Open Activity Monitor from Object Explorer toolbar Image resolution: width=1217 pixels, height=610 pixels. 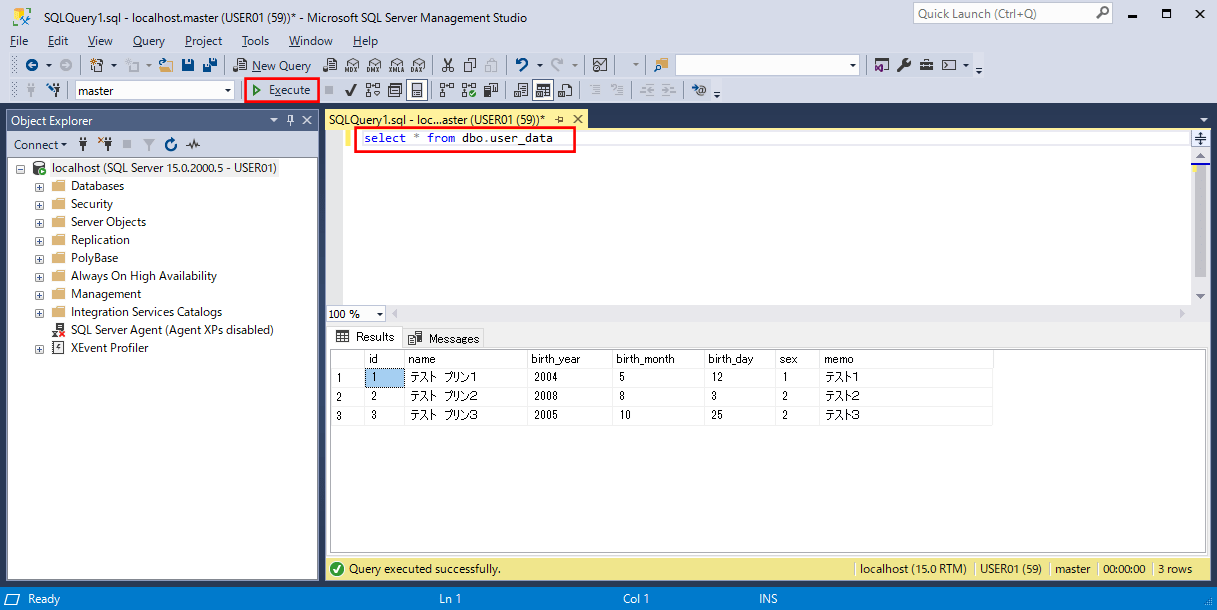click(x=193, y=144)
